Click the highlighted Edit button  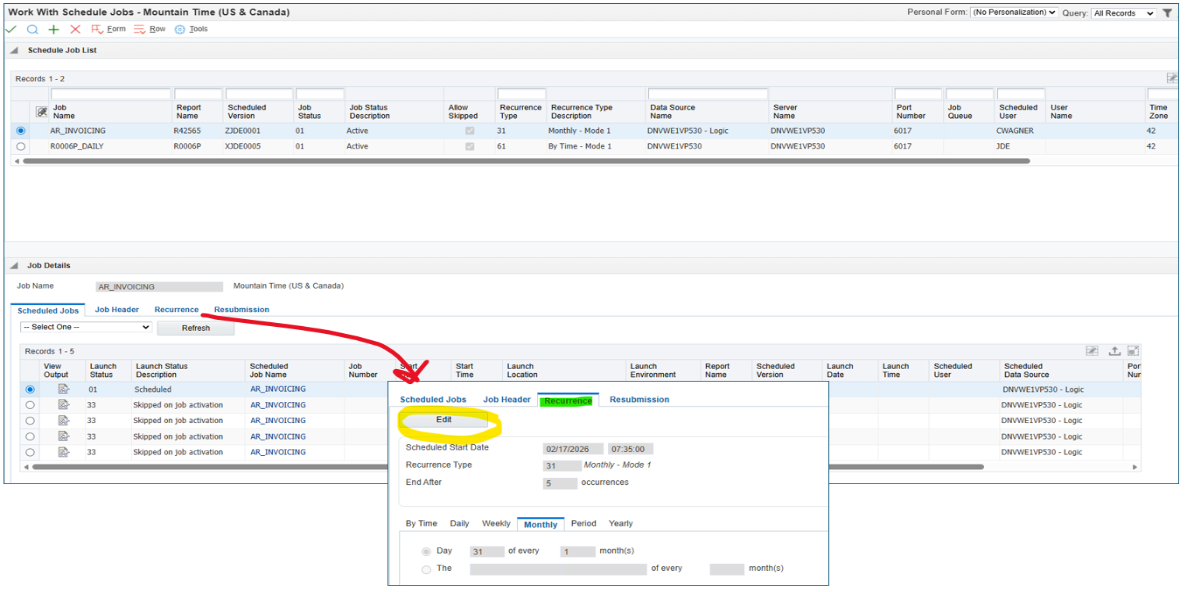[x=444, y=420]
